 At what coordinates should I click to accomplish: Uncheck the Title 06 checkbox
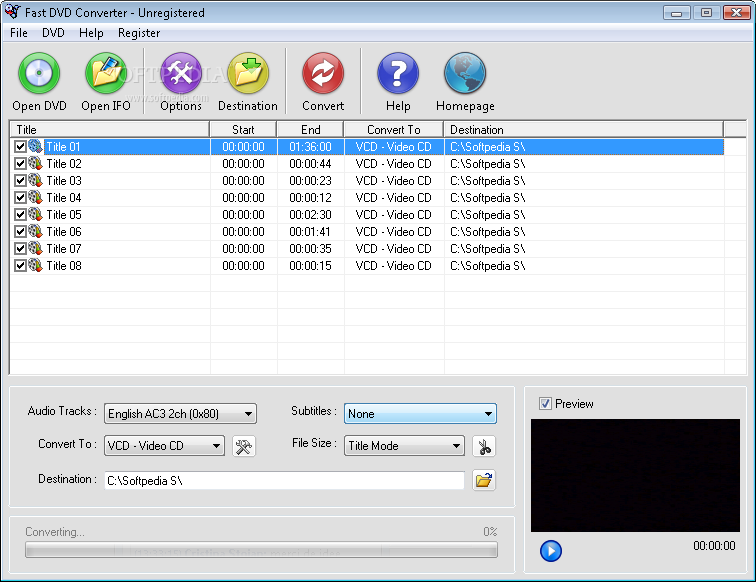coord(20,231)
